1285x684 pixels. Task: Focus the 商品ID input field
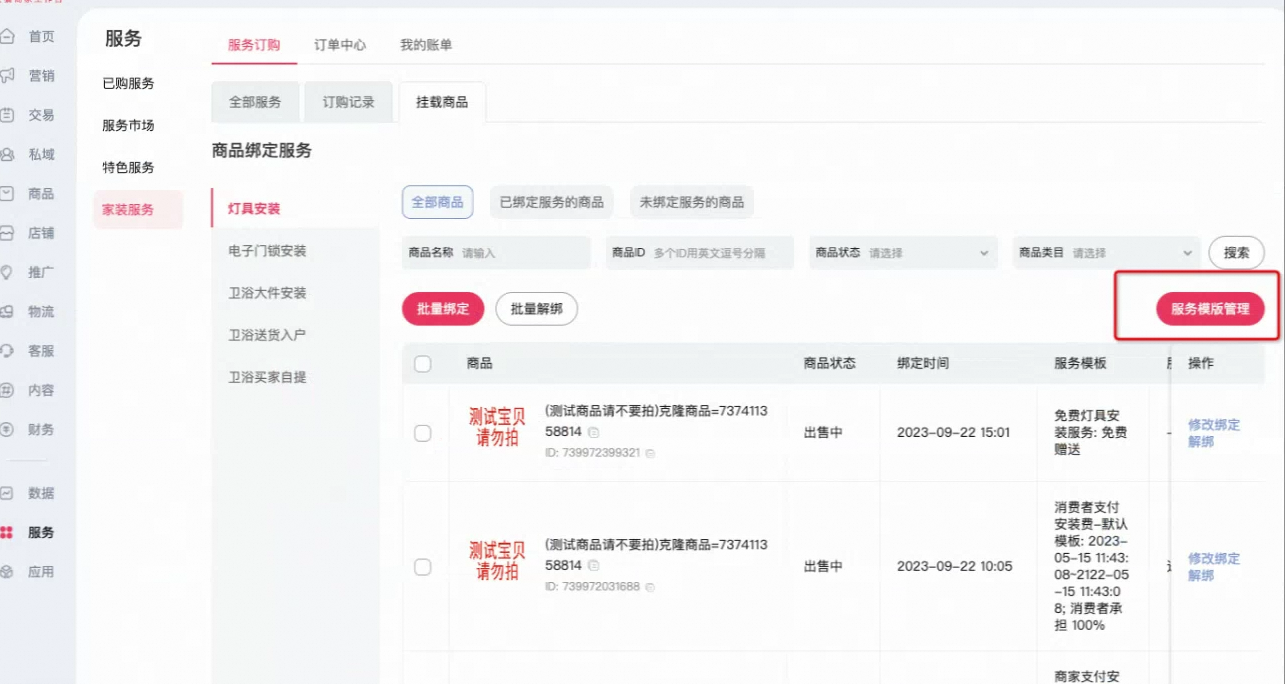700,253
